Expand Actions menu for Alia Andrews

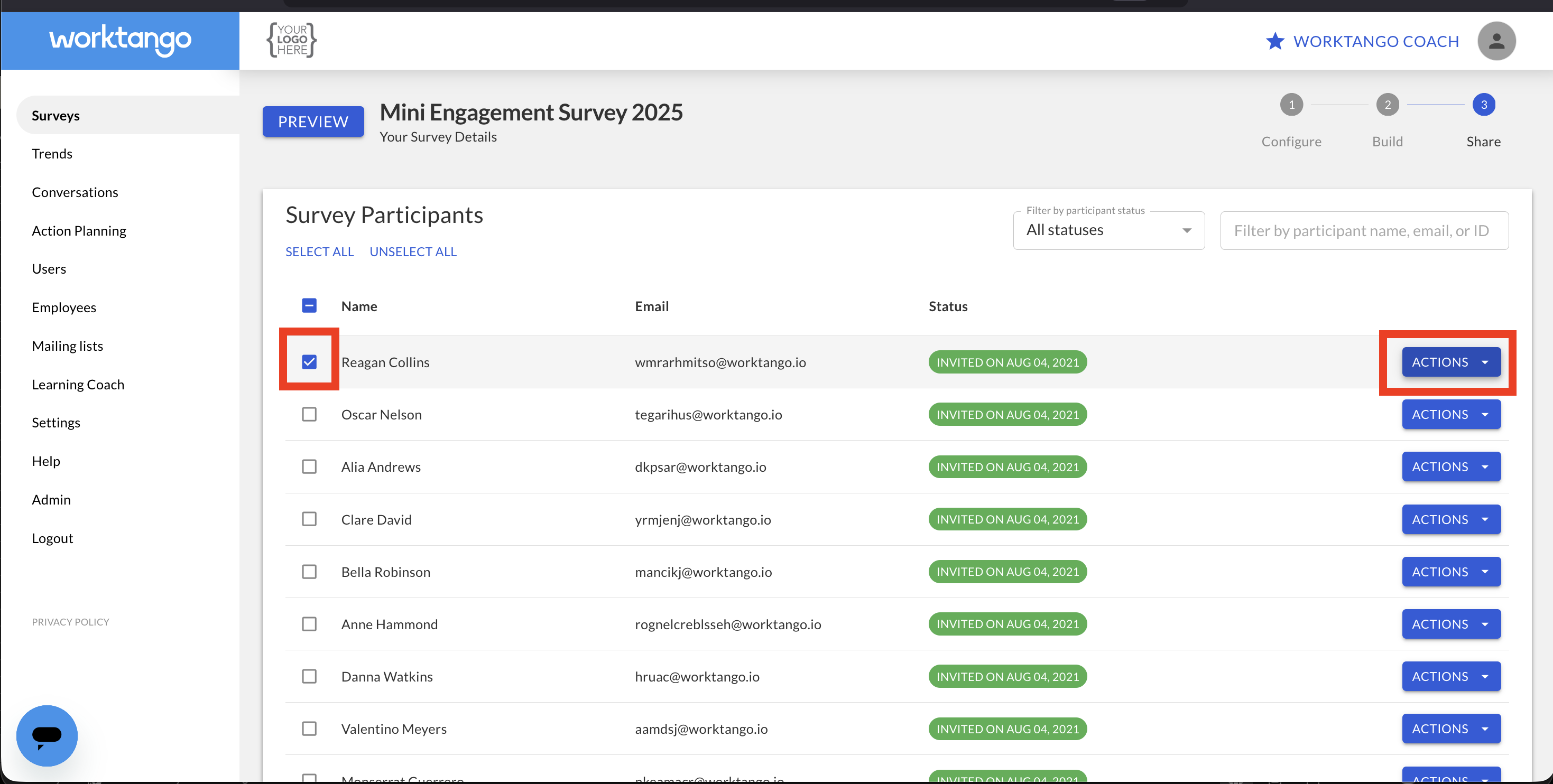coord(1451,466)
